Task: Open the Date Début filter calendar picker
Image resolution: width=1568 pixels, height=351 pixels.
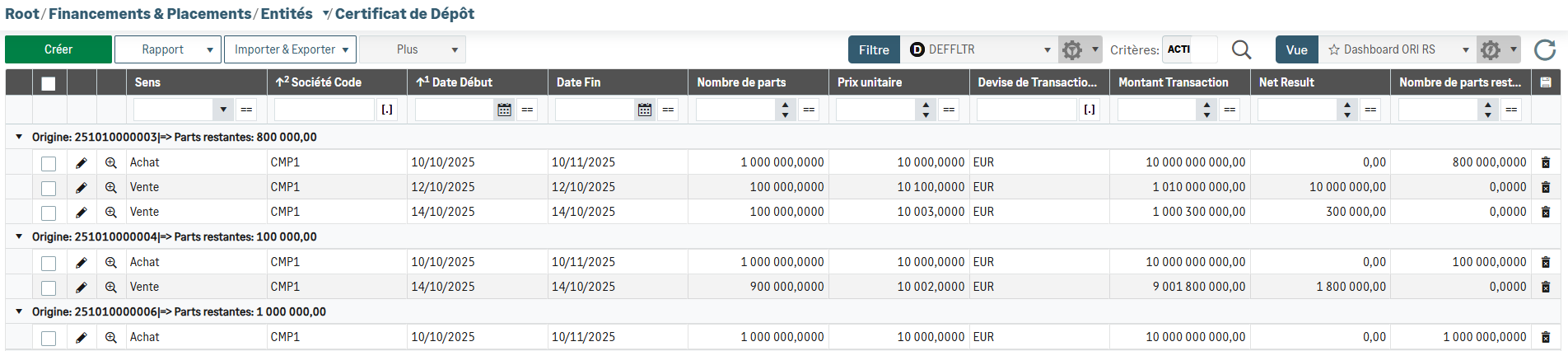Action: click(504, 110)
